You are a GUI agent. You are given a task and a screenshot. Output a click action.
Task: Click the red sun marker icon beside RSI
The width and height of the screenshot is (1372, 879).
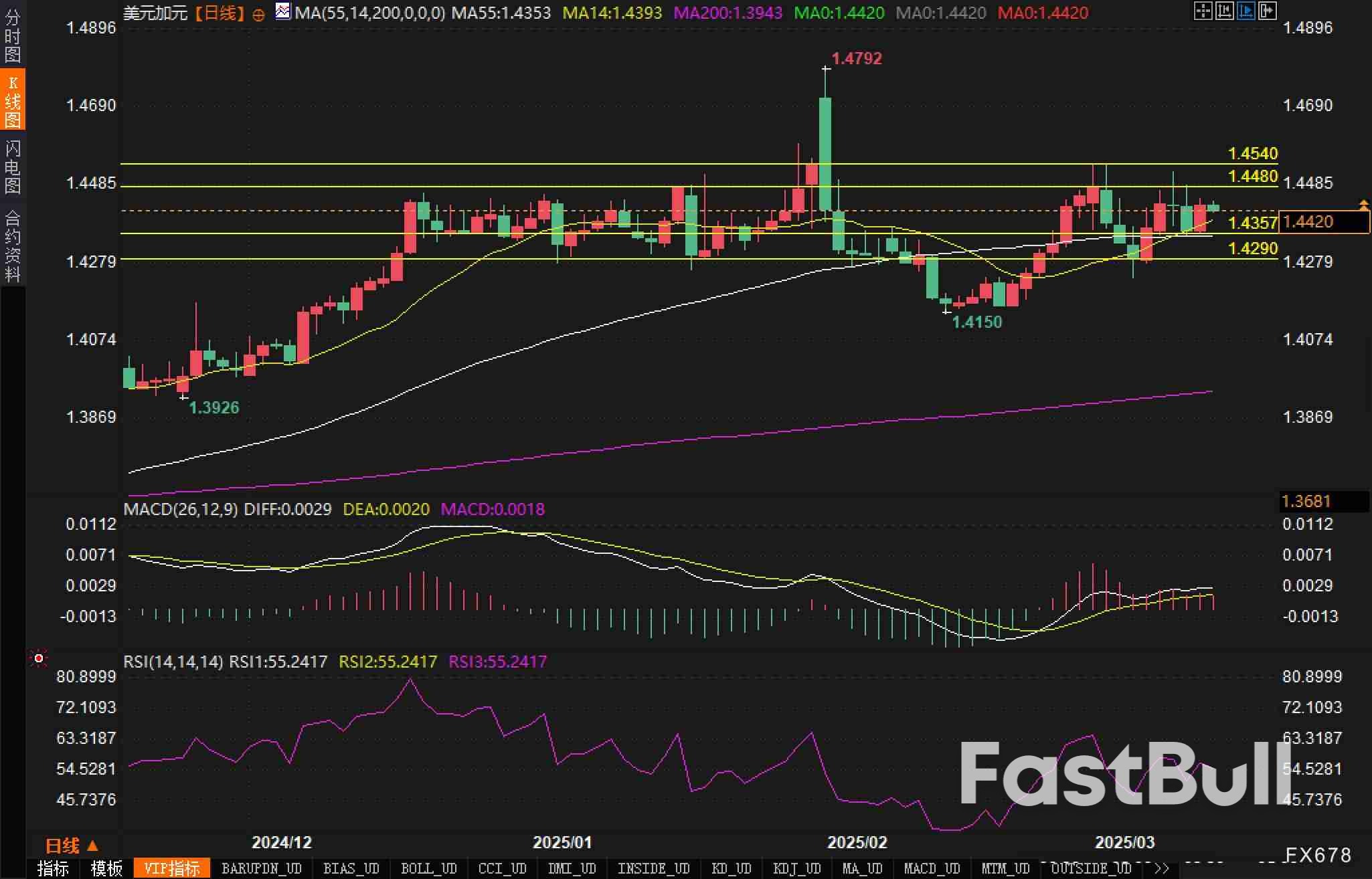tap(39, 660)
